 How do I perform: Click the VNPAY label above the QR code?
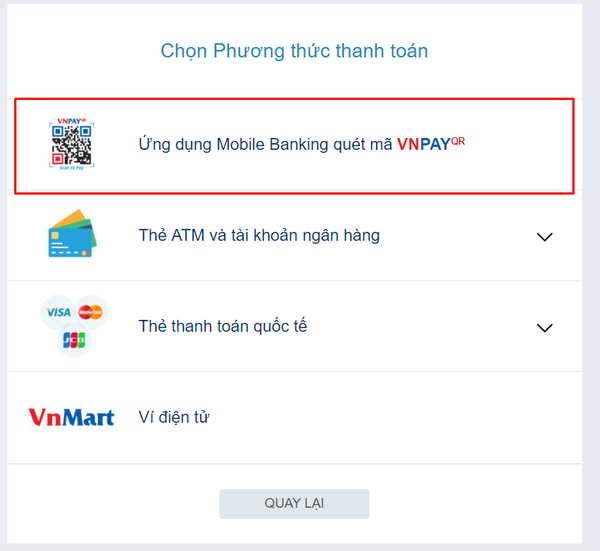point(71,121)
